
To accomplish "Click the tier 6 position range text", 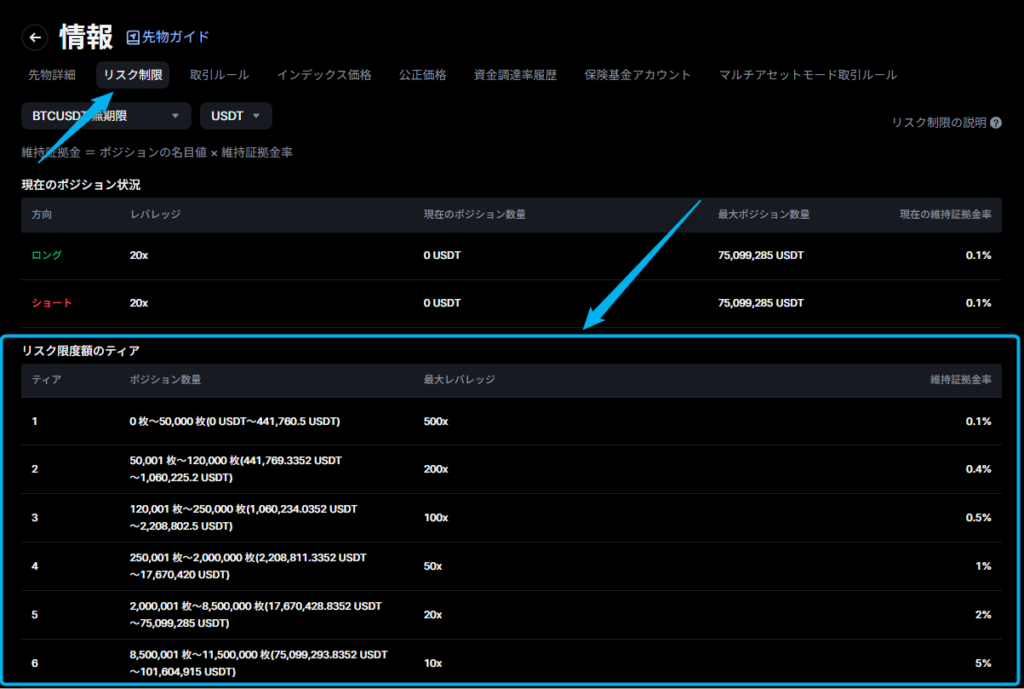I will 259,663.
